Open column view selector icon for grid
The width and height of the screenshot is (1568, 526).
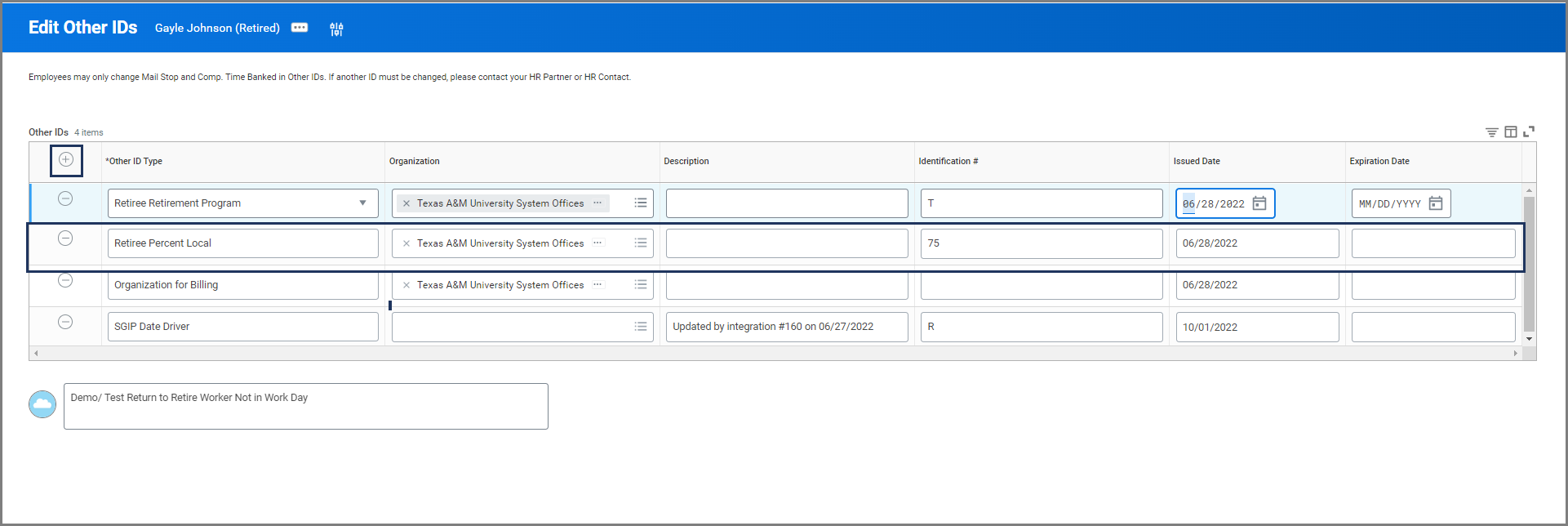(1511, 132)
